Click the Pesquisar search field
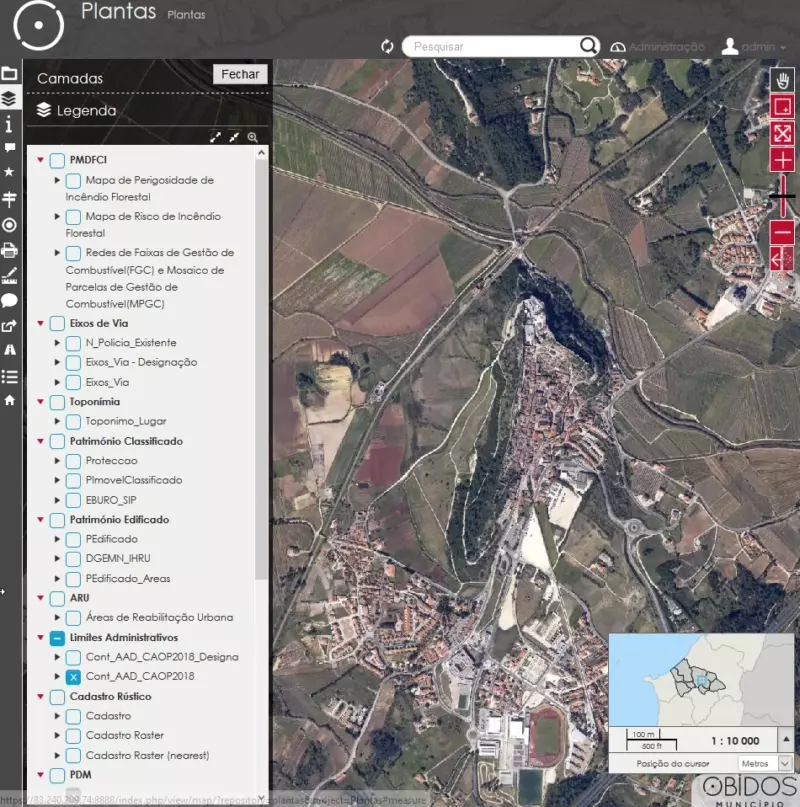 [x=490, y=47]
